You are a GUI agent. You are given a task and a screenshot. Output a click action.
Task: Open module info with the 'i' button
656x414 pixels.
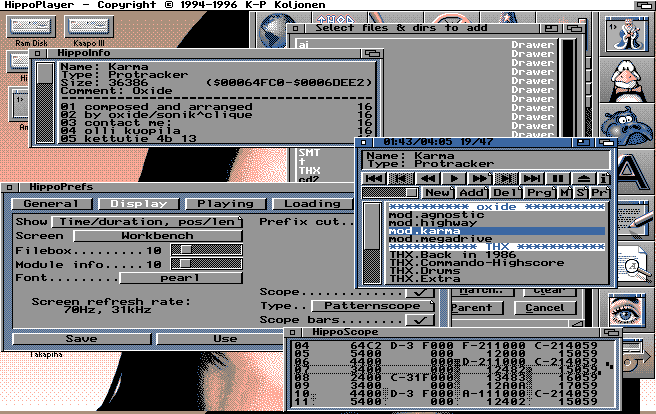(604, 178)
